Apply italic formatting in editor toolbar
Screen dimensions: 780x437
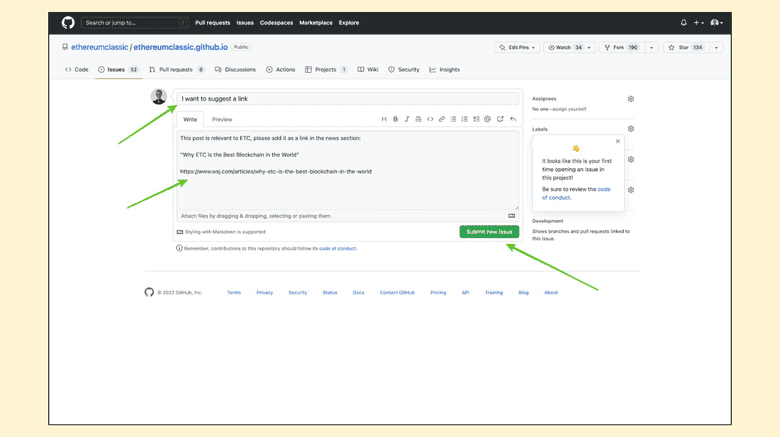pyautogui.click(x=407, y=119)
